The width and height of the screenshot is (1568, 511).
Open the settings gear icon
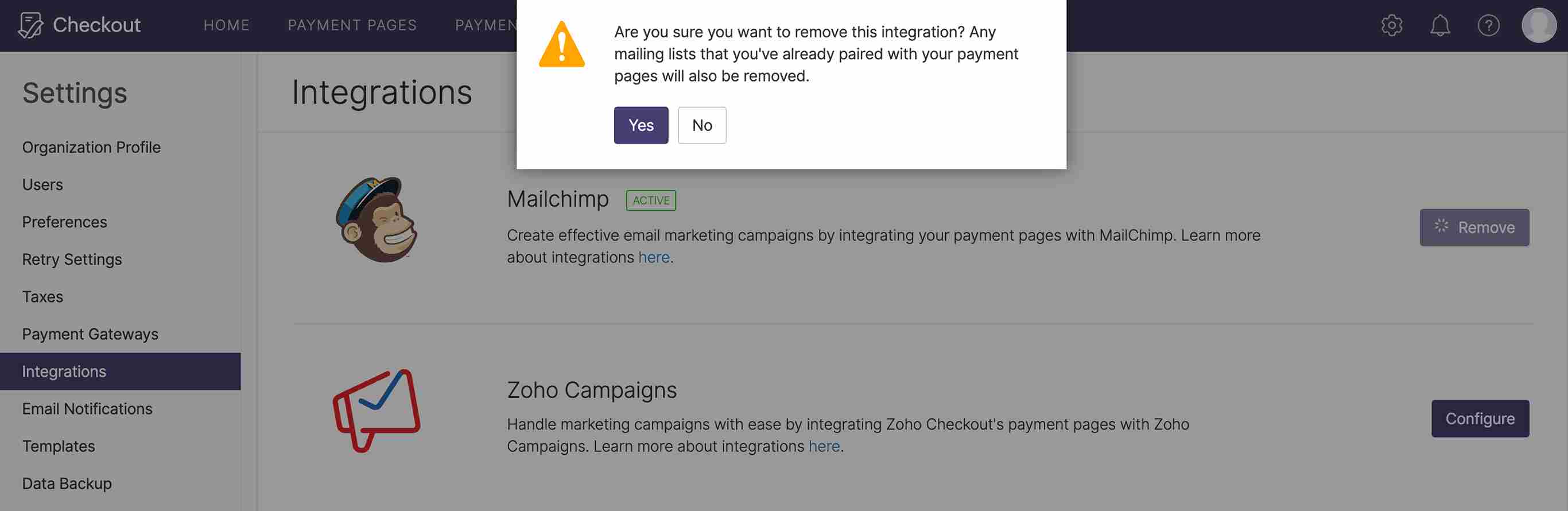tap(1391, 25)
